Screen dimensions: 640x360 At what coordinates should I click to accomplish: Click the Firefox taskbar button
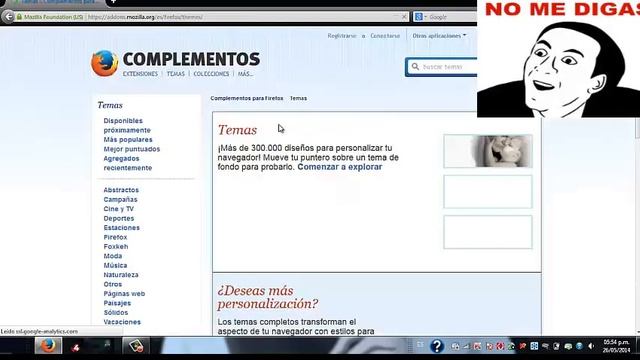tap(48, 346)
